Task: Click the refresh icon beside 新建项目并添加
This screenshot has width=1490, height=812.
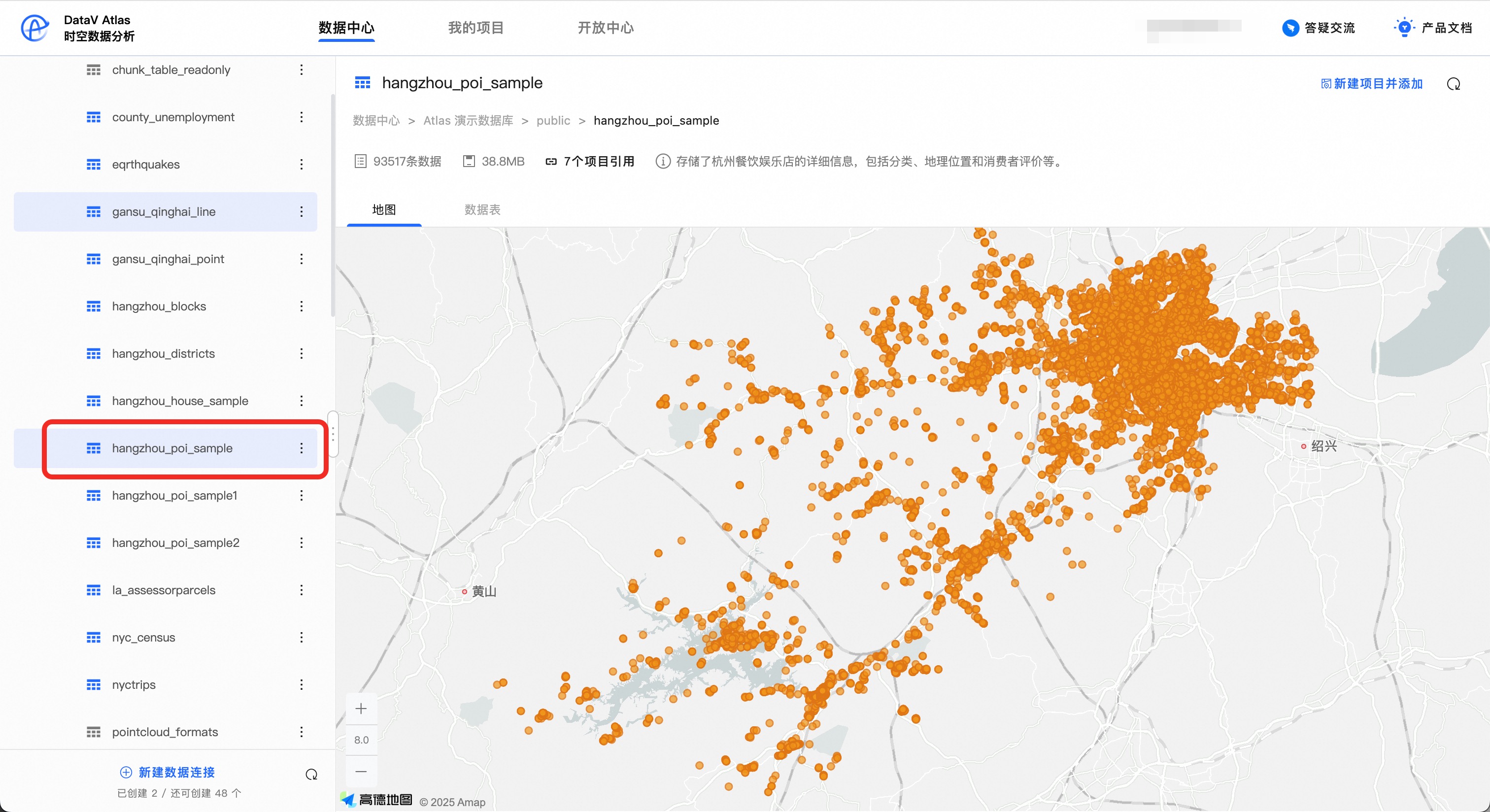Action: (x=1453, y=84)
